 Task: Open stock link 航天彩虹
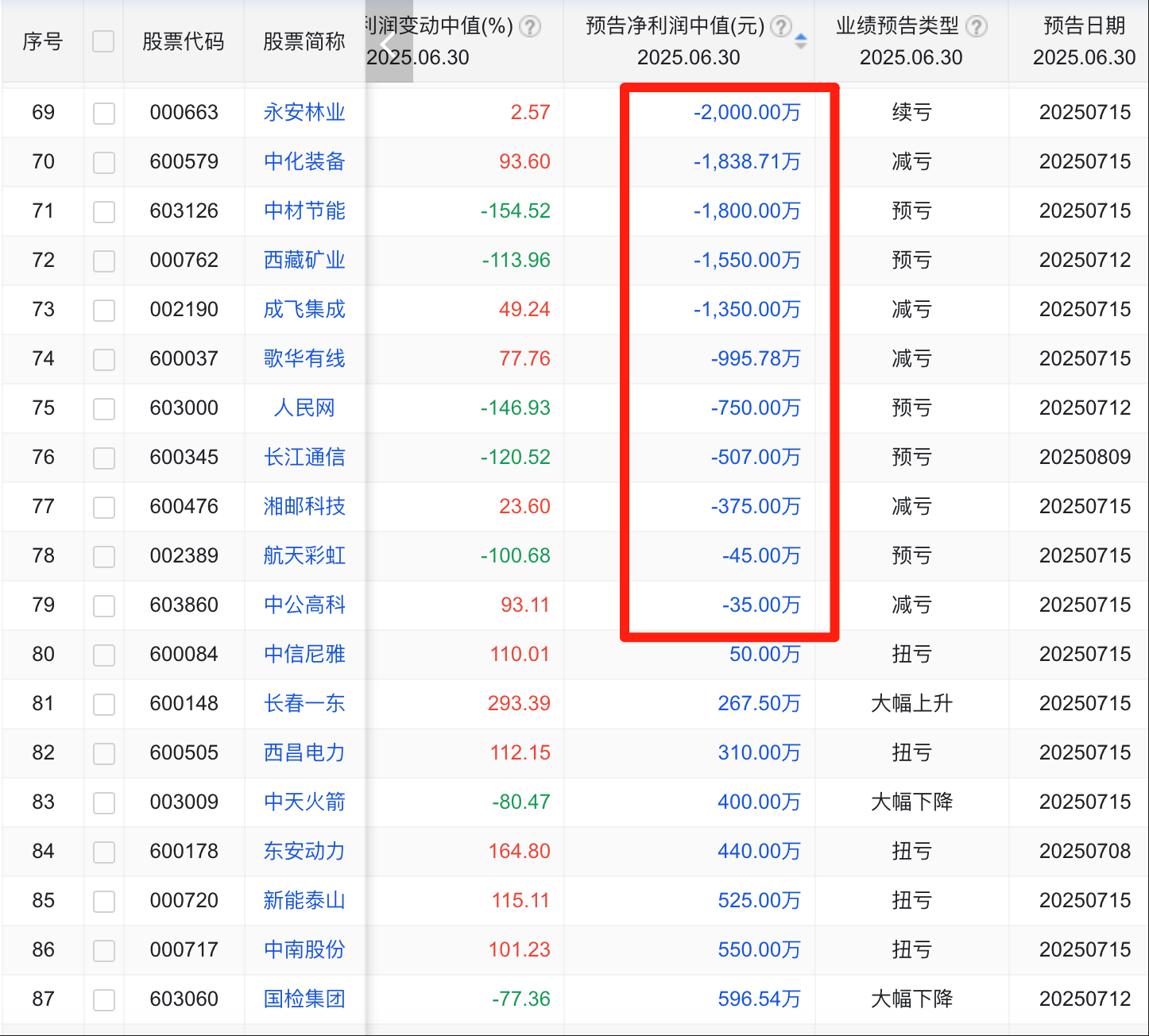[304, 555]
